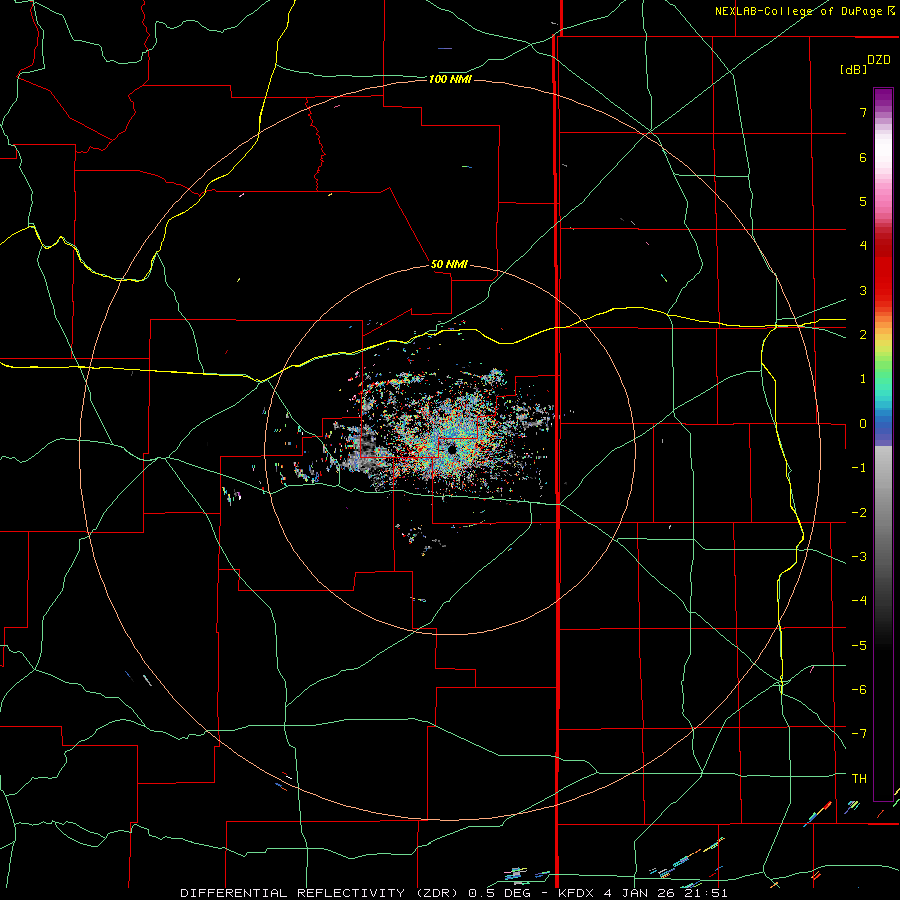Click the [dB] units label
The height and width of the screenshot is (900, 900).
853,69
